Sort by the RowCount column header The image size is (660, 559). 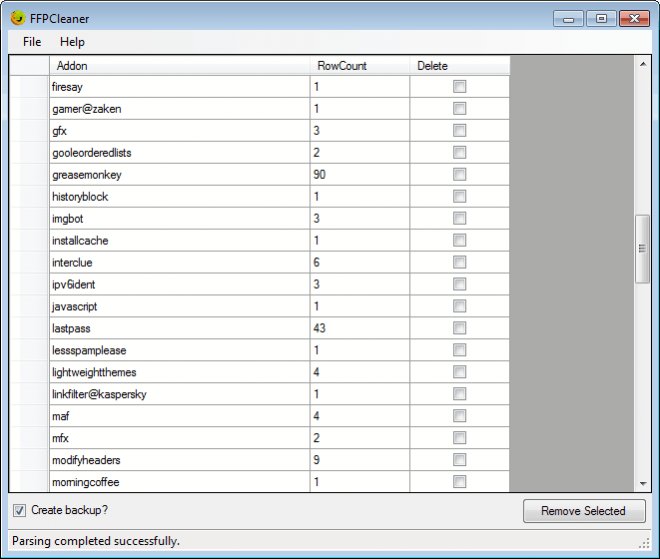(359, 66)
